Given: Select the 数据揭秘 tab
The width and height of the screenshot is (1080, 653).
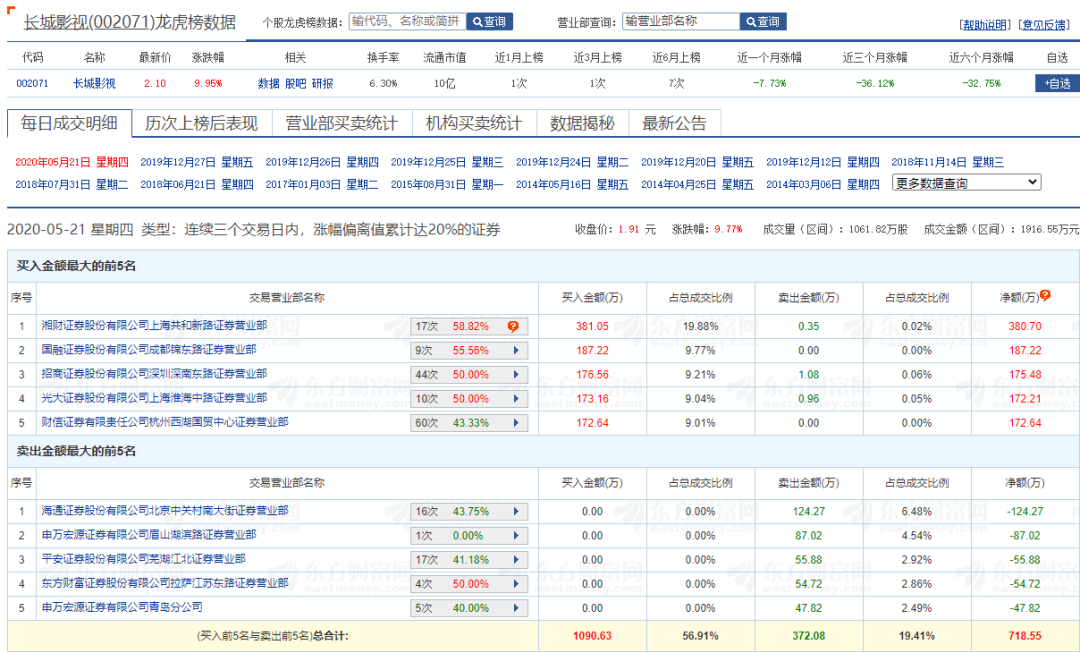Looking at the screenshot, I should point(581,124).
